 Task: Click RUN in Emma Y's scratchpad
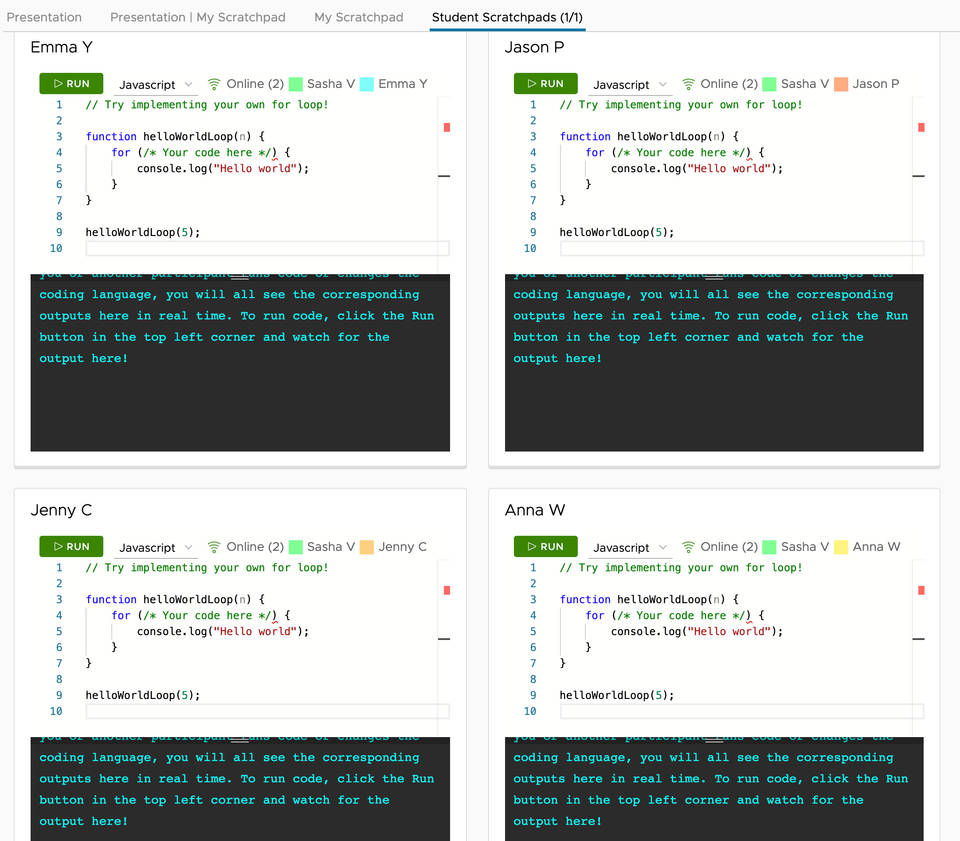tap(71, 84)
